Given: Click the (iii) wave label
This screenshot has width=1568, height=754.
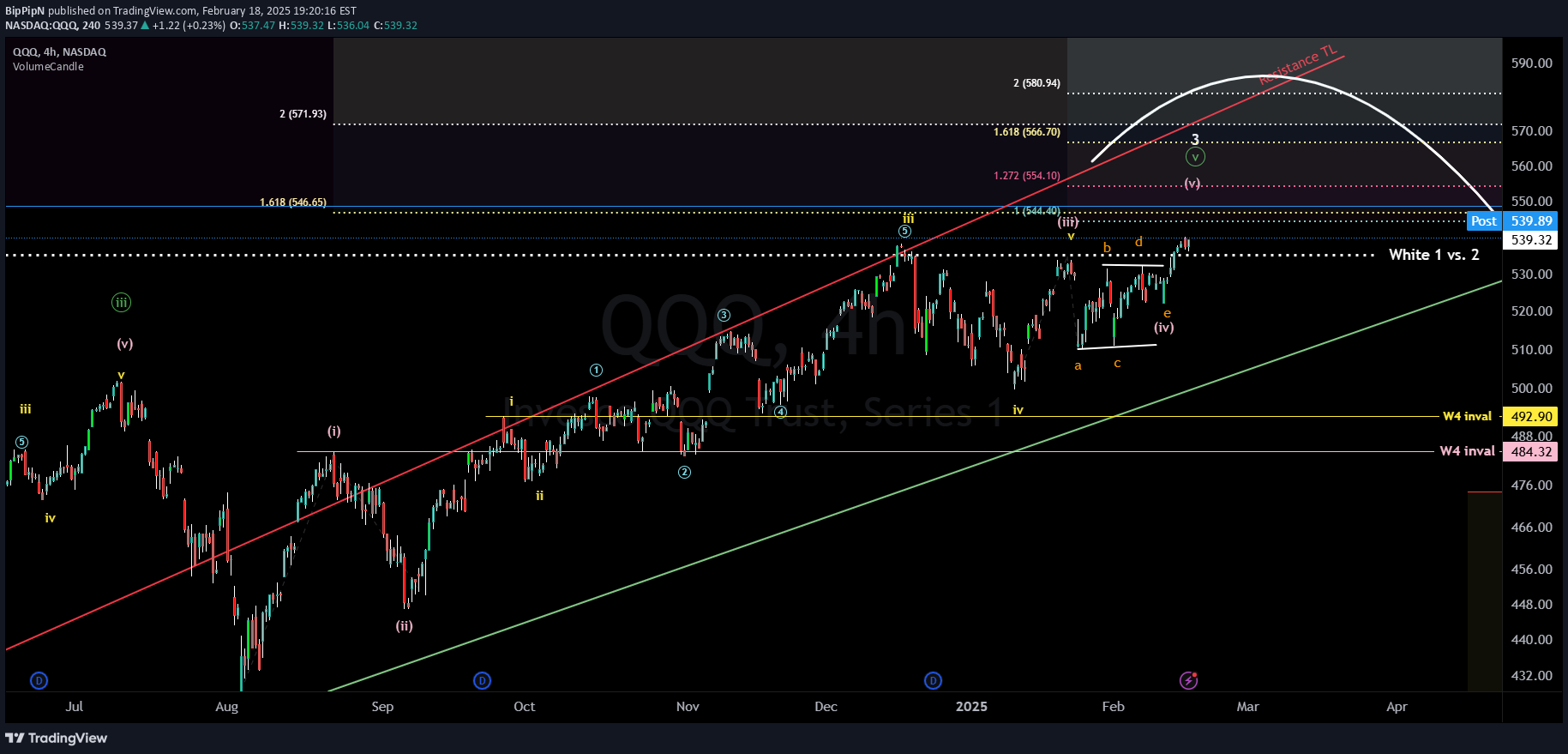Looking at the screenshot, I should [x=1067, y=221].
